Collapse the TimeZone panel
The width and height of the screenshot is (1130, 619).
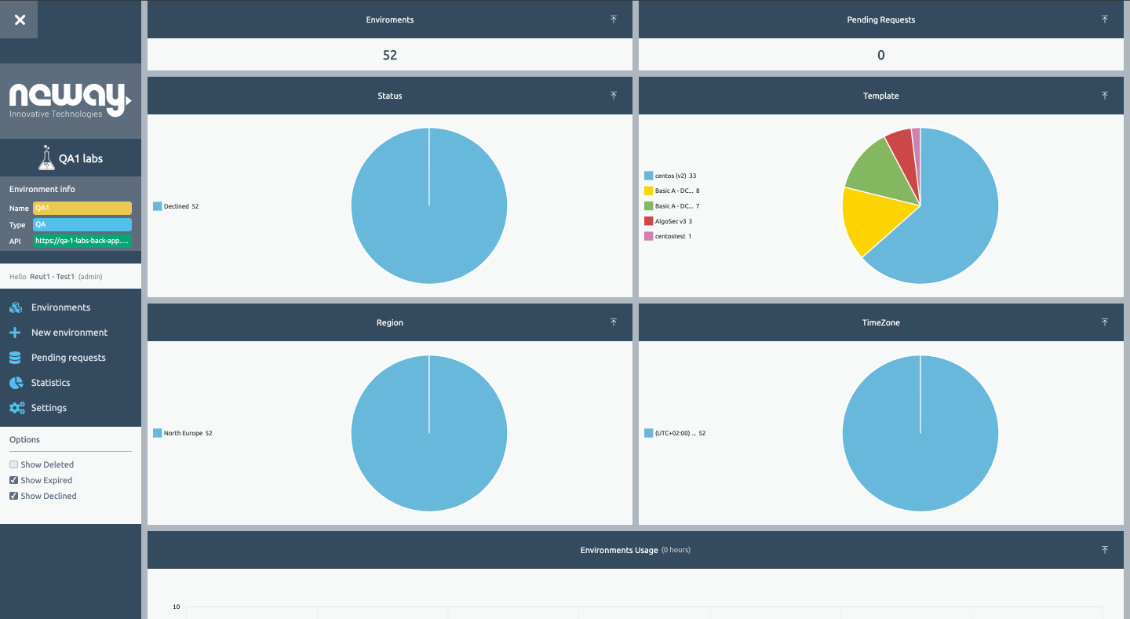pyautogui.click(x=1104, y=322)
